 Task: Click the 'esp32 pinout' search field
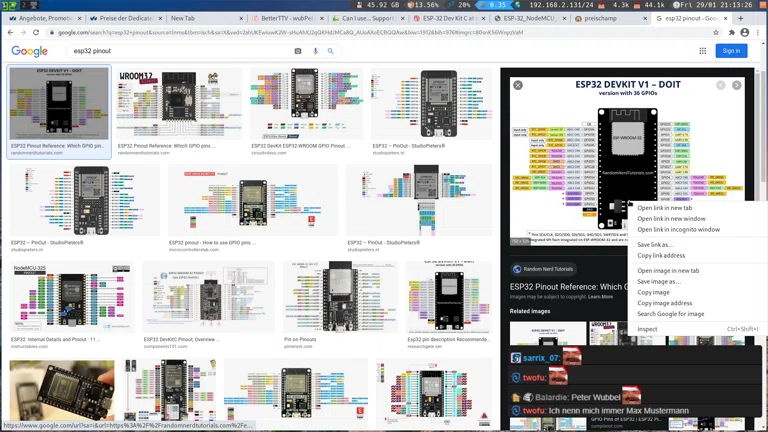(180, 51)
